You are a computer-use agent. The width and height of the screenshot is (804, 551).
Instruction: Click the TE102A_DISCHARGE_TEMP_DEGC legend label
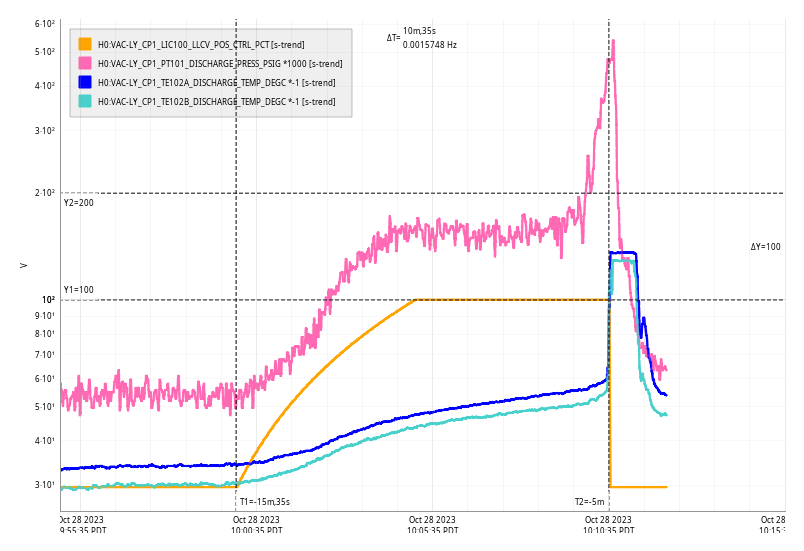point(216,82)
